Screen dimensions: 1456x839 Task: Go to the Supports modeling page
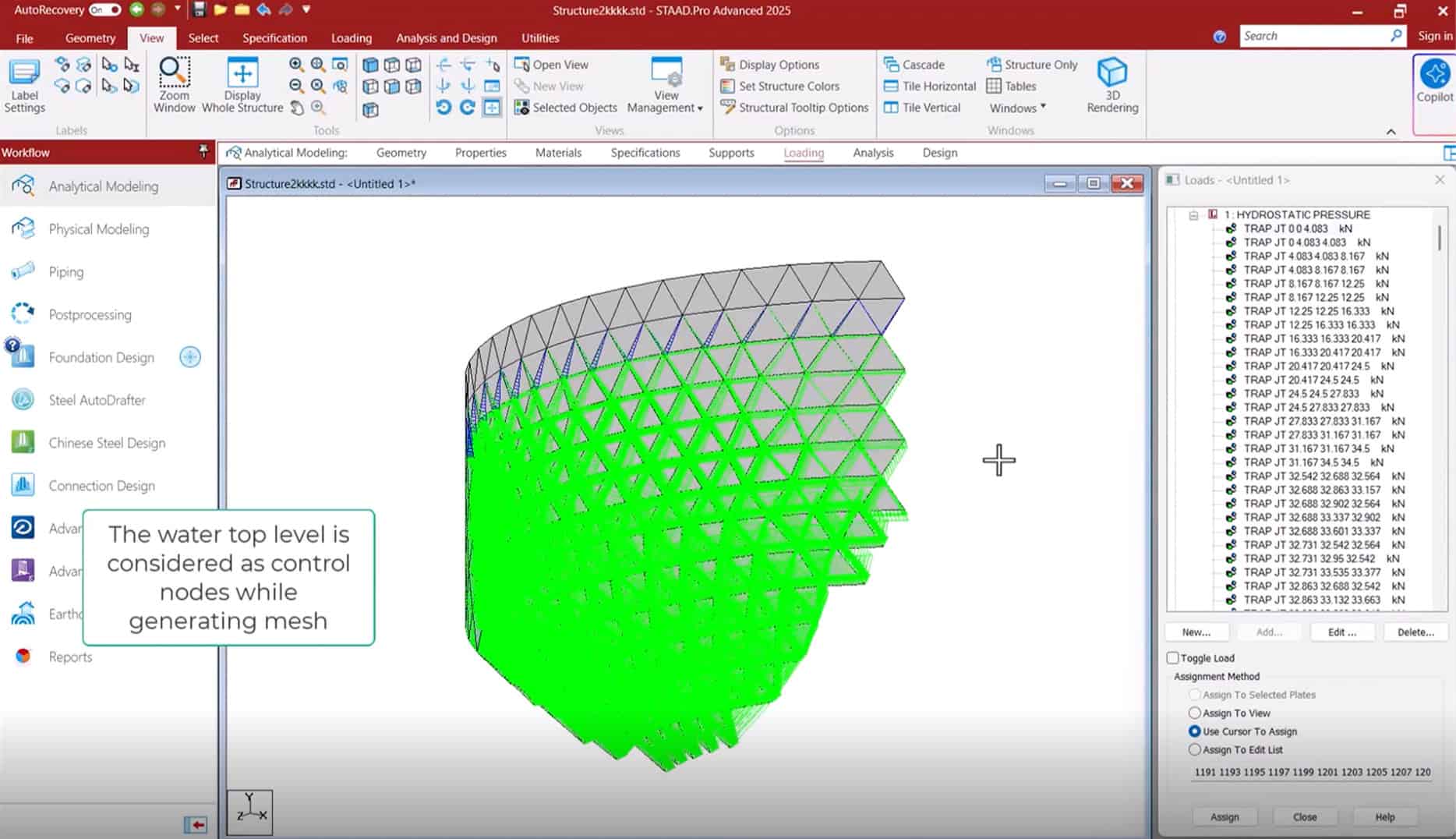click(x=731, y=153)
